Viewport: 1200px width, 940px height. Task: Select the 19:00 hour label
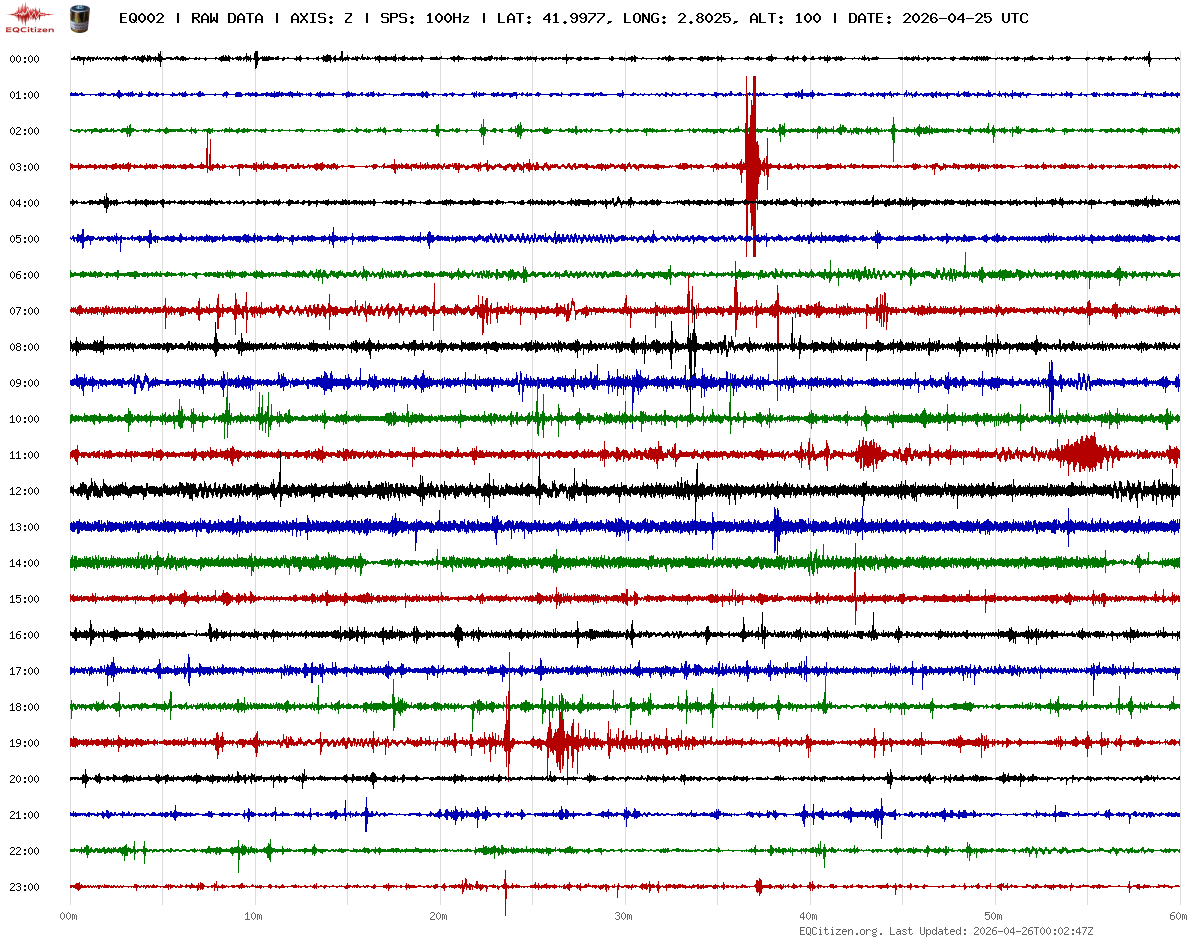24,743
